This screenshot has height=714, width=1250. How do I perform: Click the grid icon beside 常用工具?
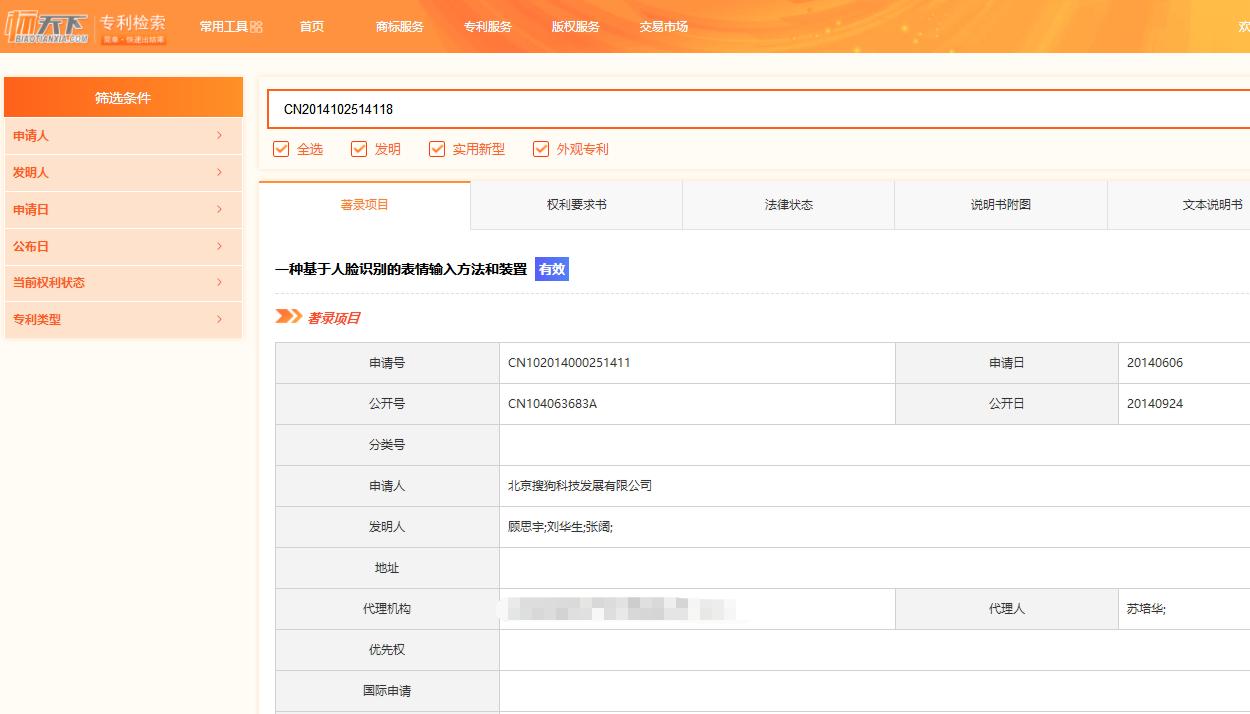pos(258,25)
